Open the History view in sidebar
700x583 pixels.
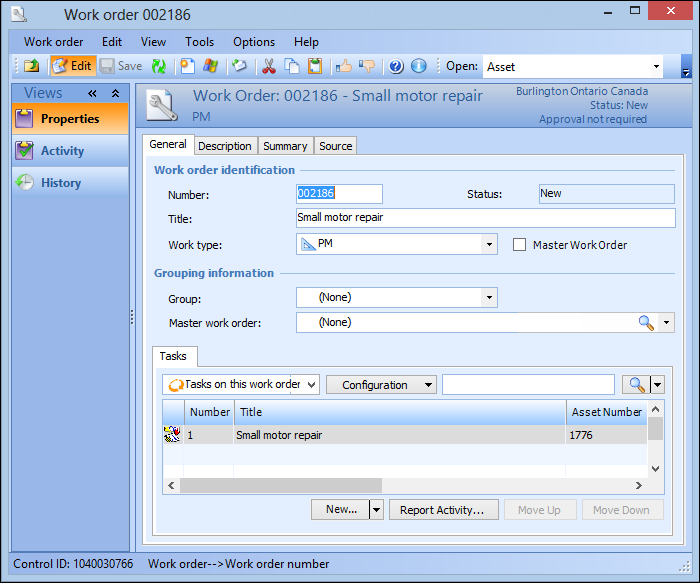(60, 183)
